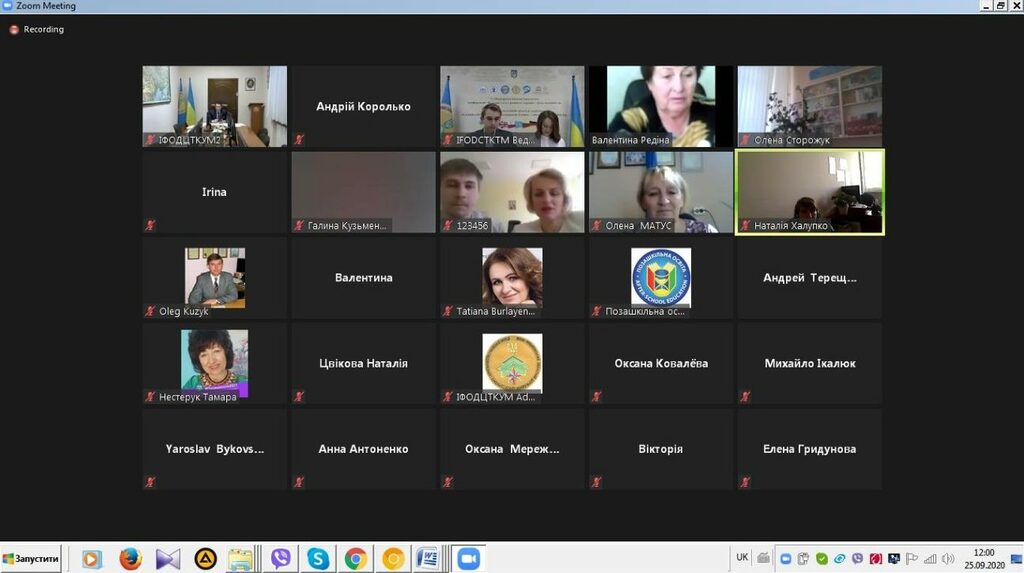Click muted mic icon on Oleg Kuzyk tile

[x=151, y=311]
